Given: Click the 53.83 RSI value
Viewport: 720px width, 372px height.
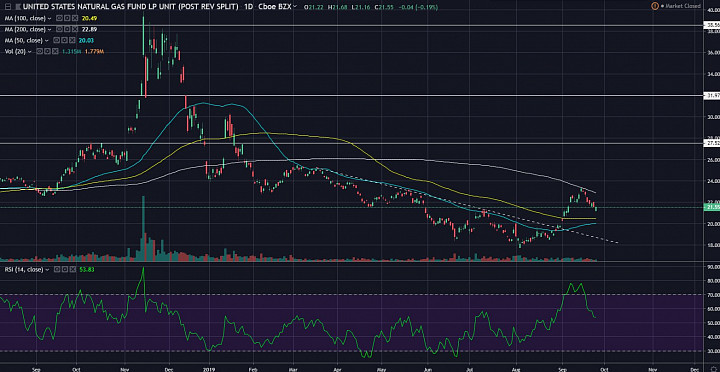Looking at the screenshot, I should [87, 269].
